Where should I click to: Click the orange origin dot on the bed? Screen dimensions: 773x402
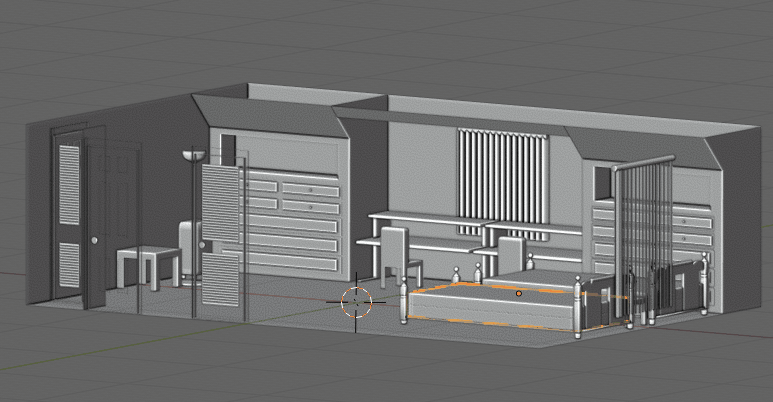click(x=519, y=294)
